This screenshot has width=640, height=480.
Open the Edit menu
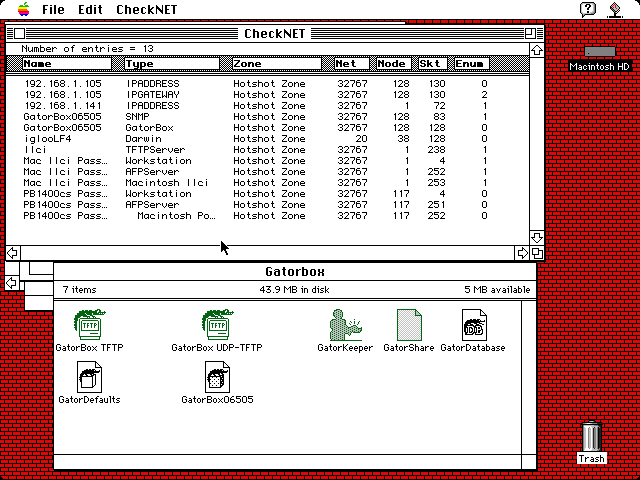point(90,9)
